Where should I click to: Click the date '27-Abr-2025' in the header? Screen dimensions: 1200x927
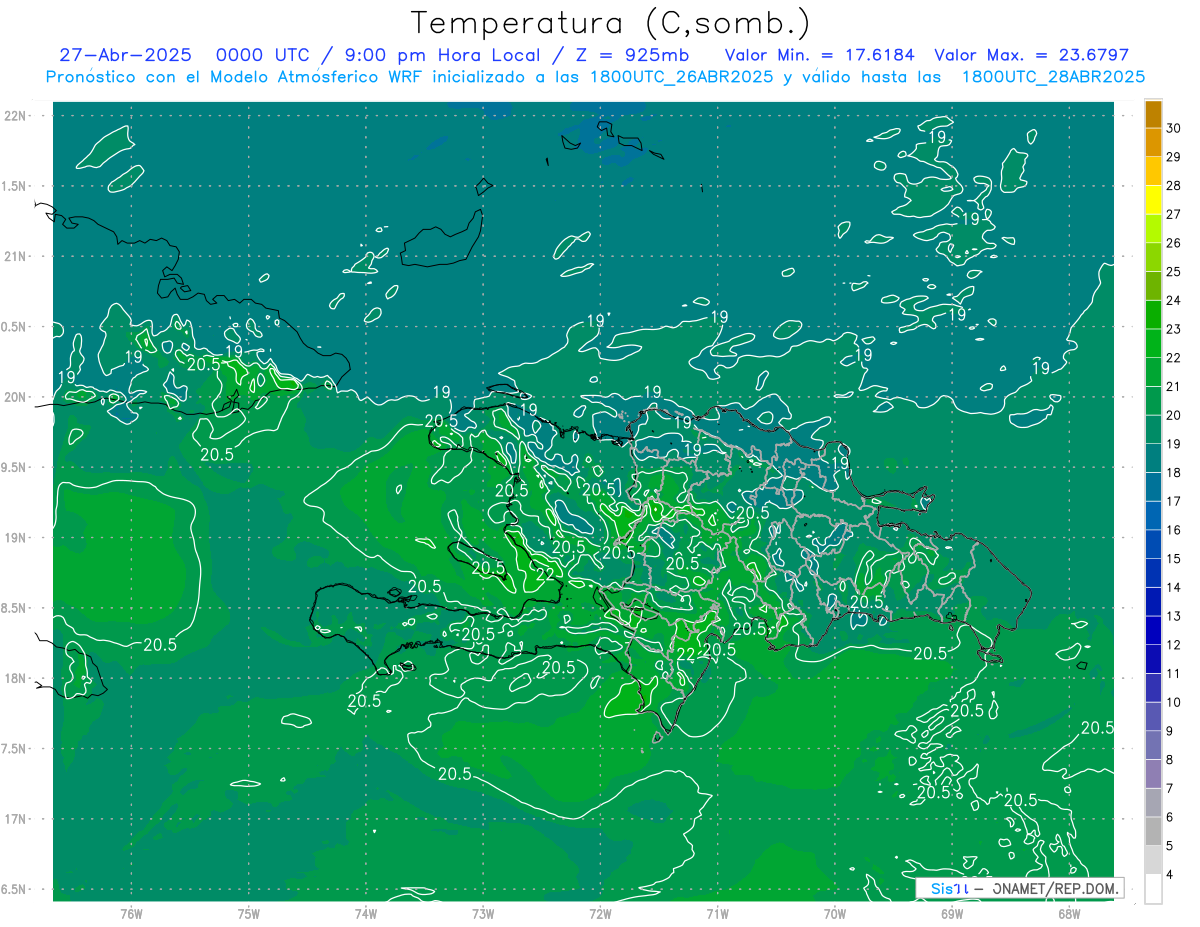[x=125, y=56]
